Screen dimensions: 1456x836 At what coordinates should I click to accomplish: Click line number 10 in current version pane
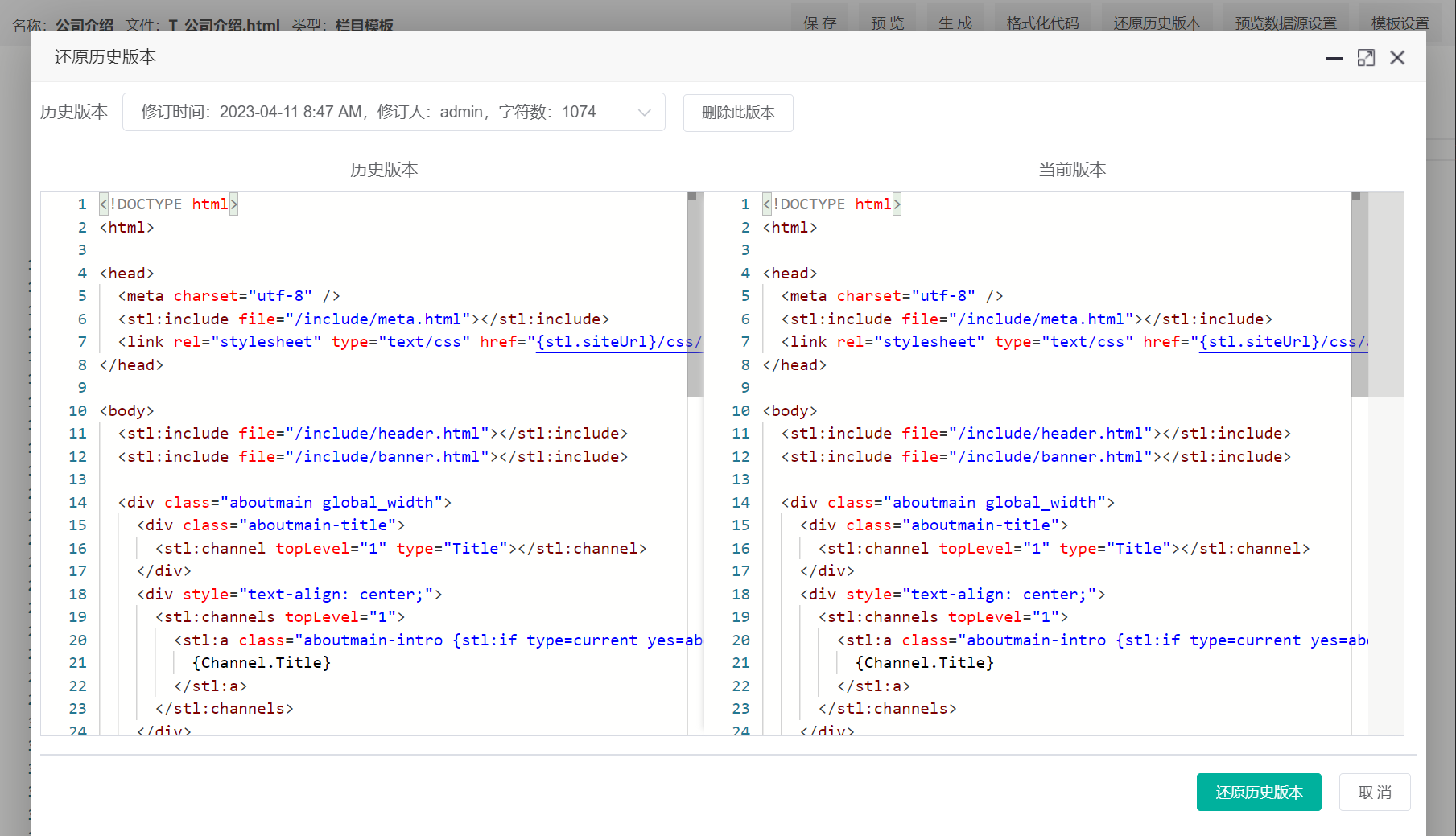740,411
